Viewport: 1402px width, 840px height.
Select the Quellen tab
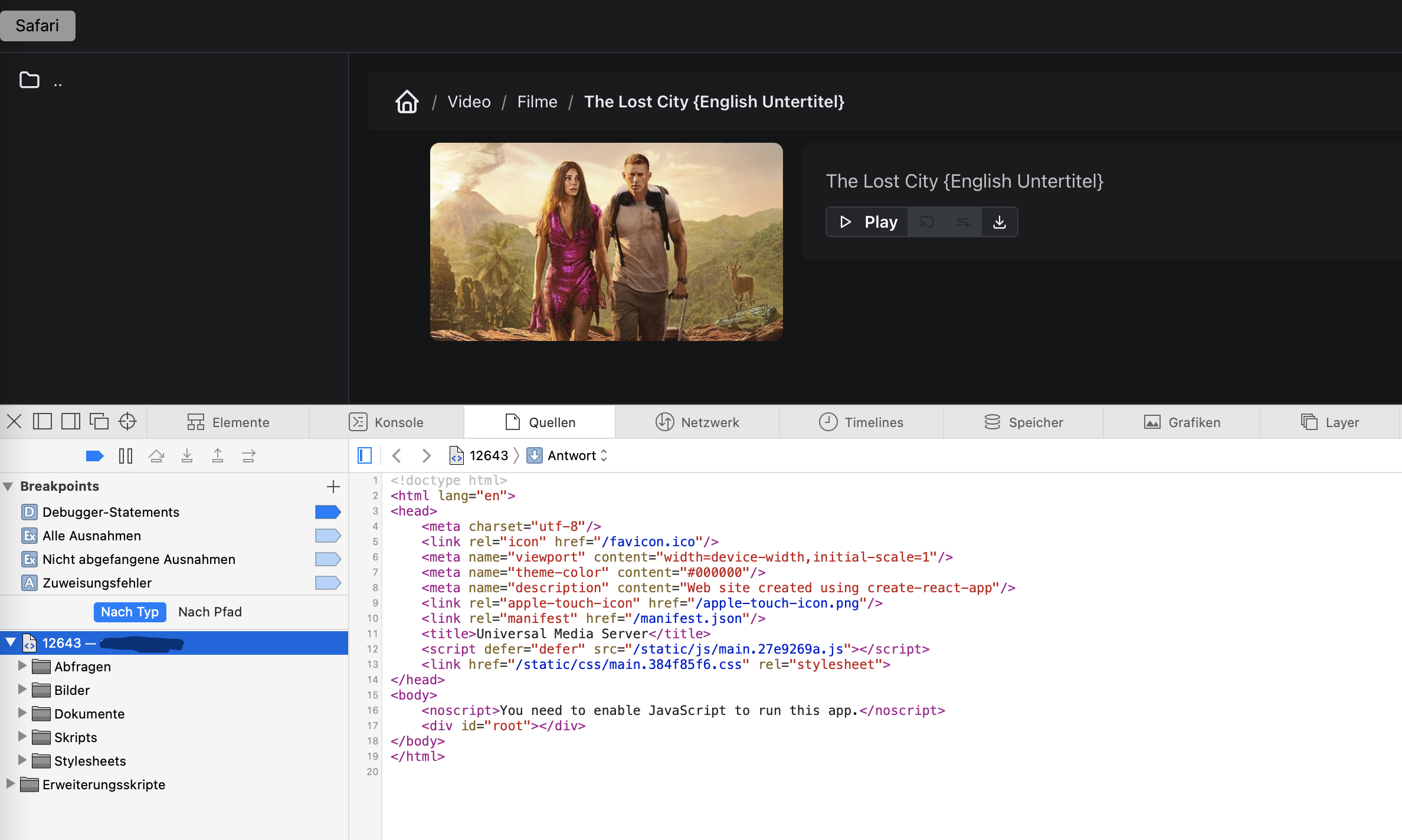click(540, 422)
